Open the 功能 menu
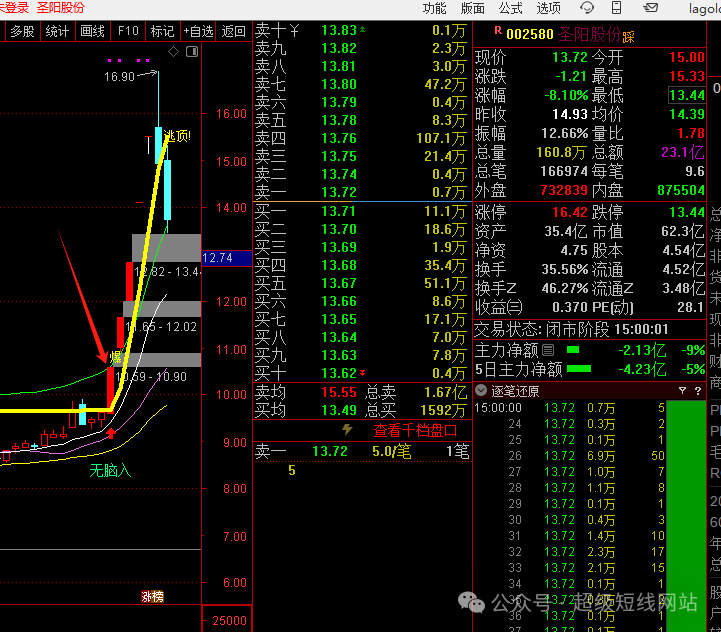Image resolution: width=721 pixels, height=632 pixels. click(x=435, y=8)
